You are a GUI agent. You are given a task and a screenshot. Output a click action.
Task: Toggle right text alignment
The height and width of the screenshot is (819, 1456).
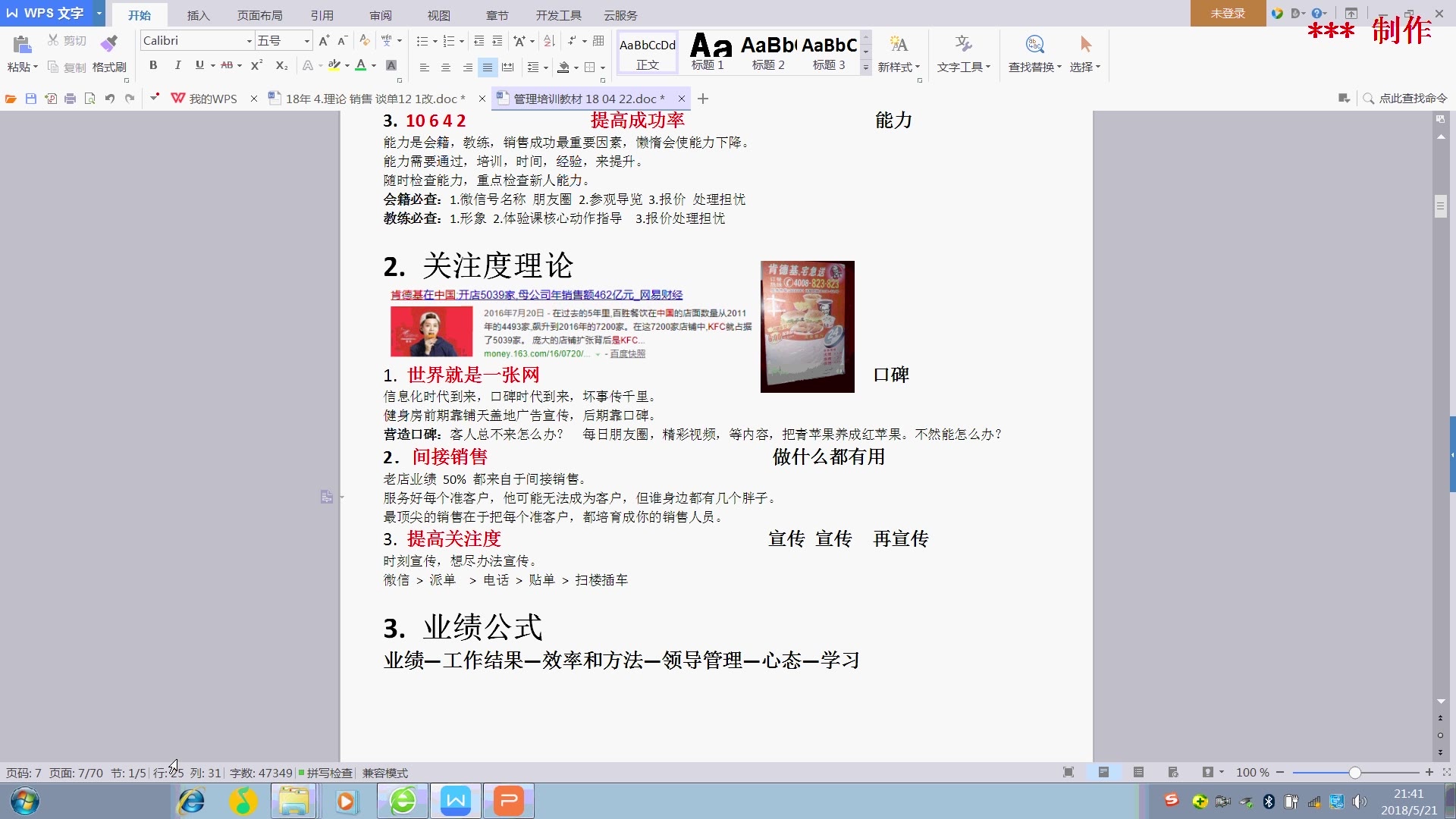467,67
